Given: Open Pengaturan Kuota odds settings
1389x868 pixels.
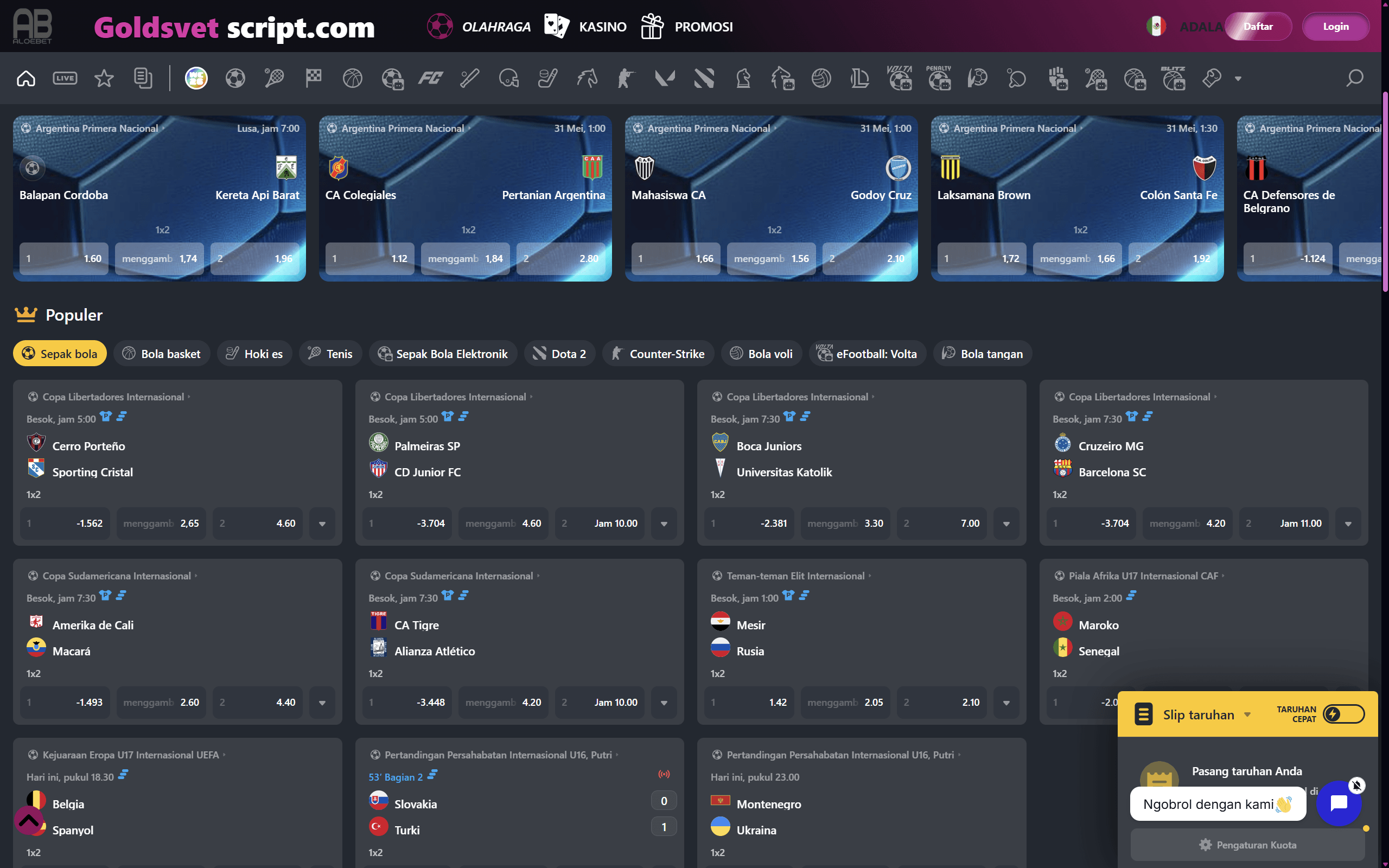Looking at the screenshot, I should (1247, 845).
